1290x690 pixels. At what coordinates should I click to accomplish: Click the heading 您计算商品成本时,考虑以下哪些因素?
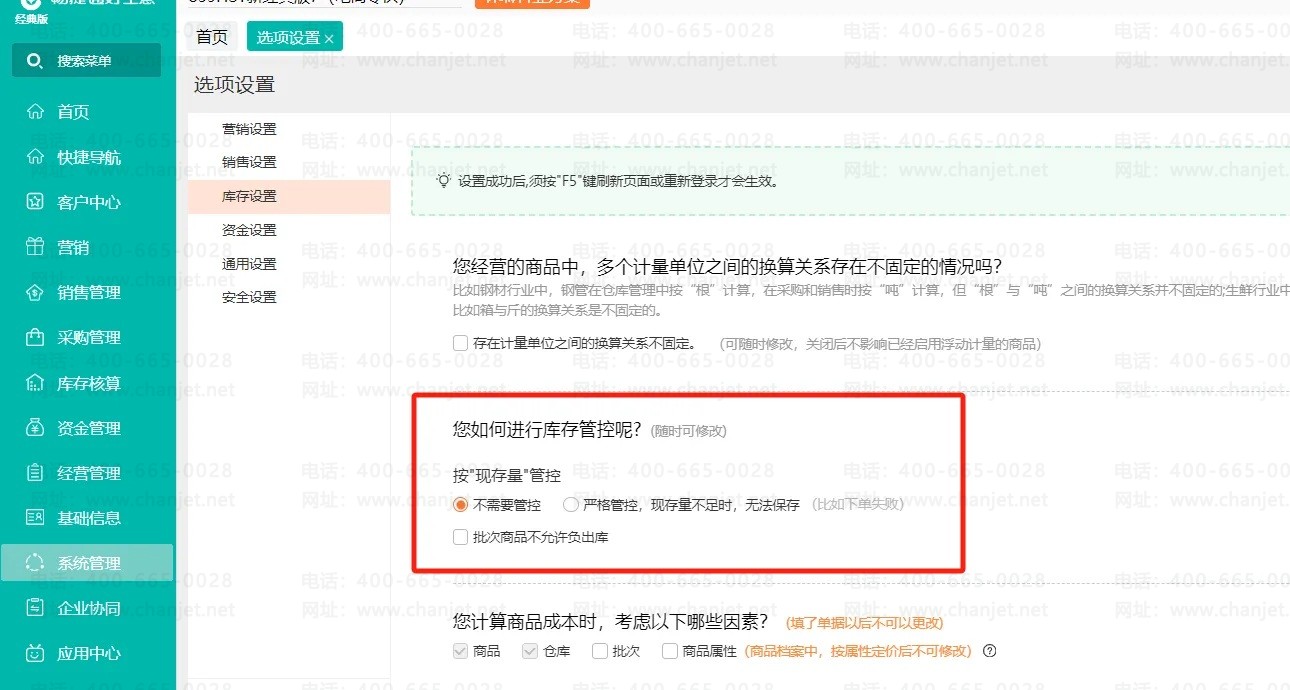pos(611,622)
